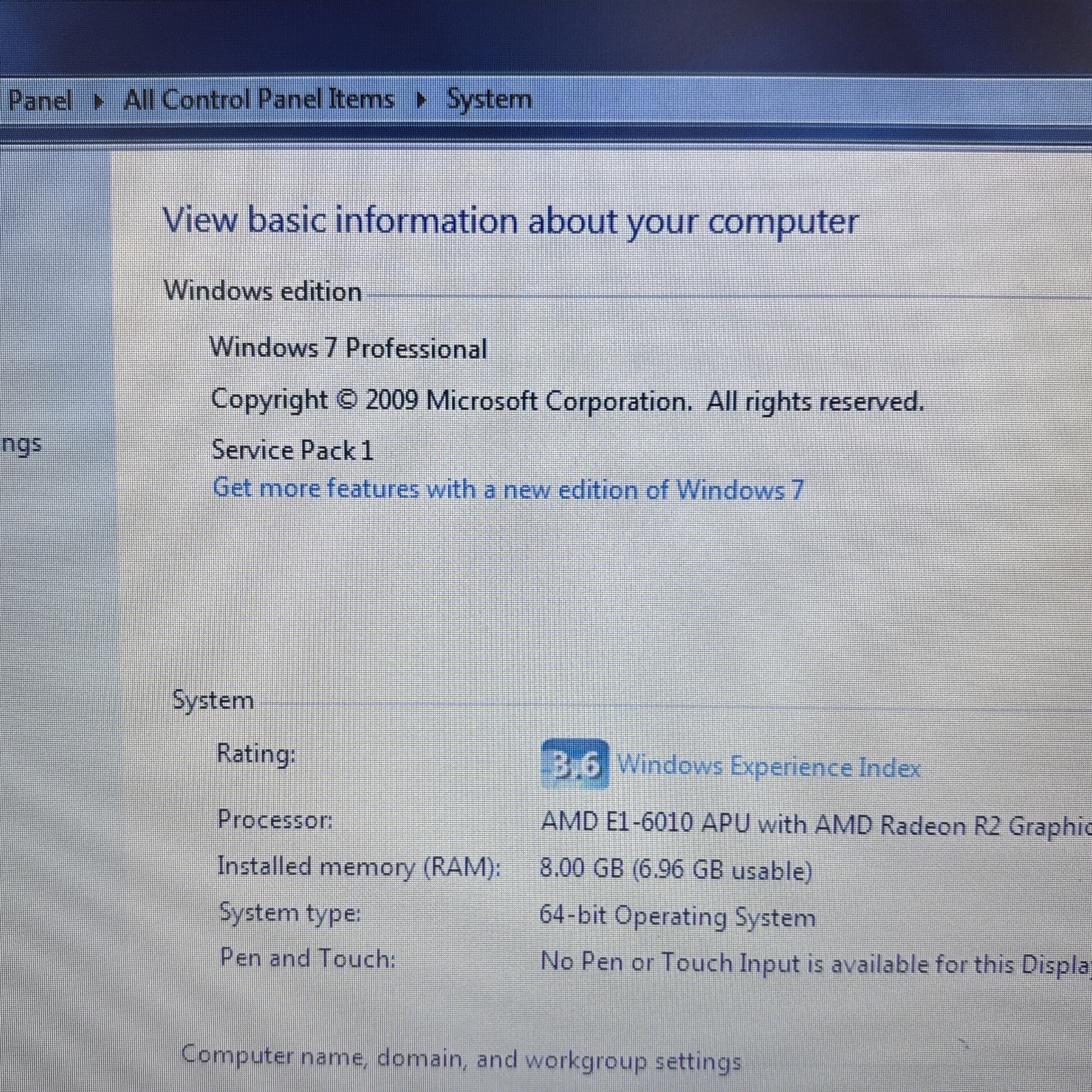Image resolution: width=1092 pixels, height=1092 pixels.
Task: Click the 'Pen and Touch:' label
Action: [x=308, y=958]
